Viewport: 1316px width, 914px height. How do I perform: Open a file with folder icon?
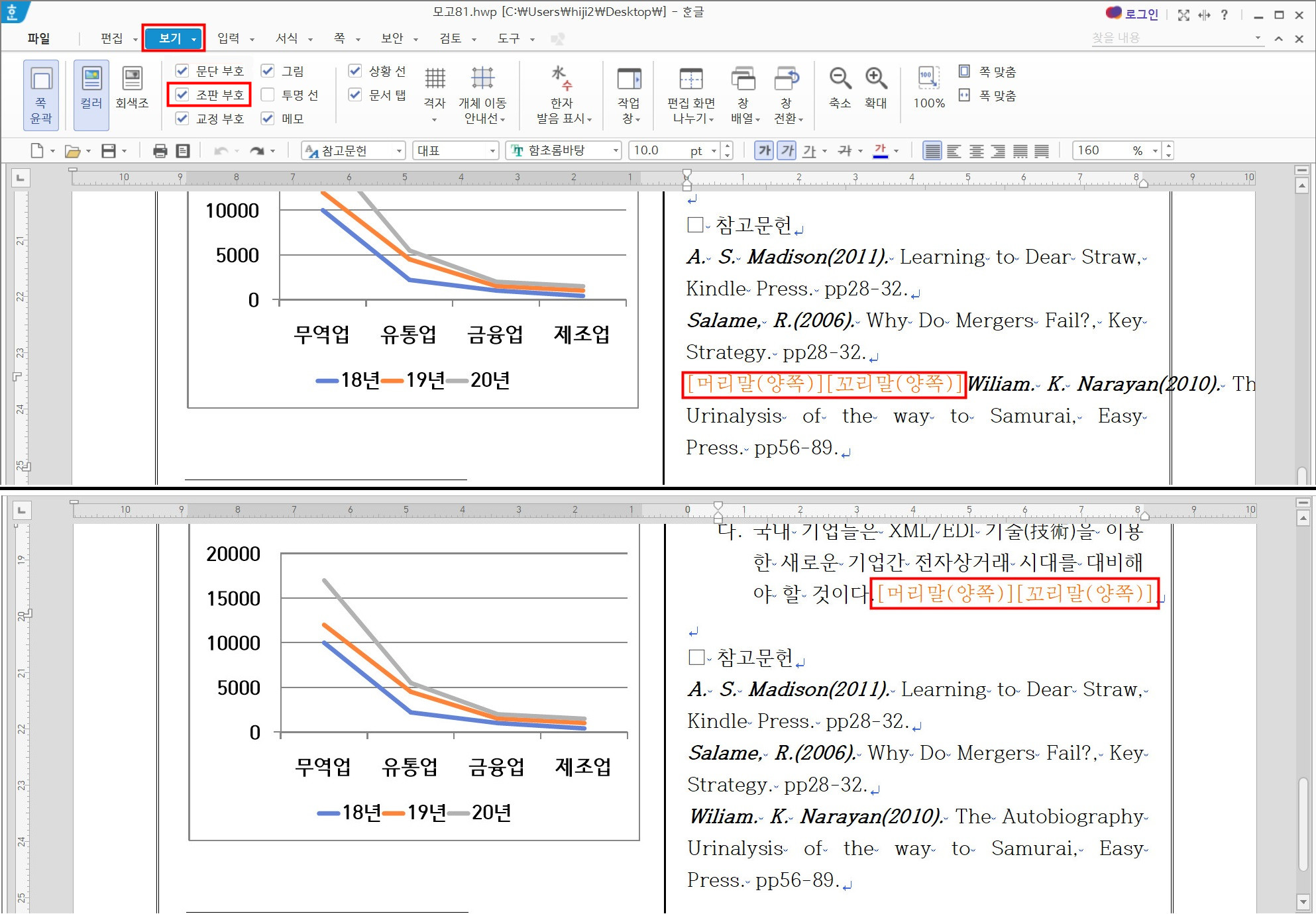[x=72, y=151]
